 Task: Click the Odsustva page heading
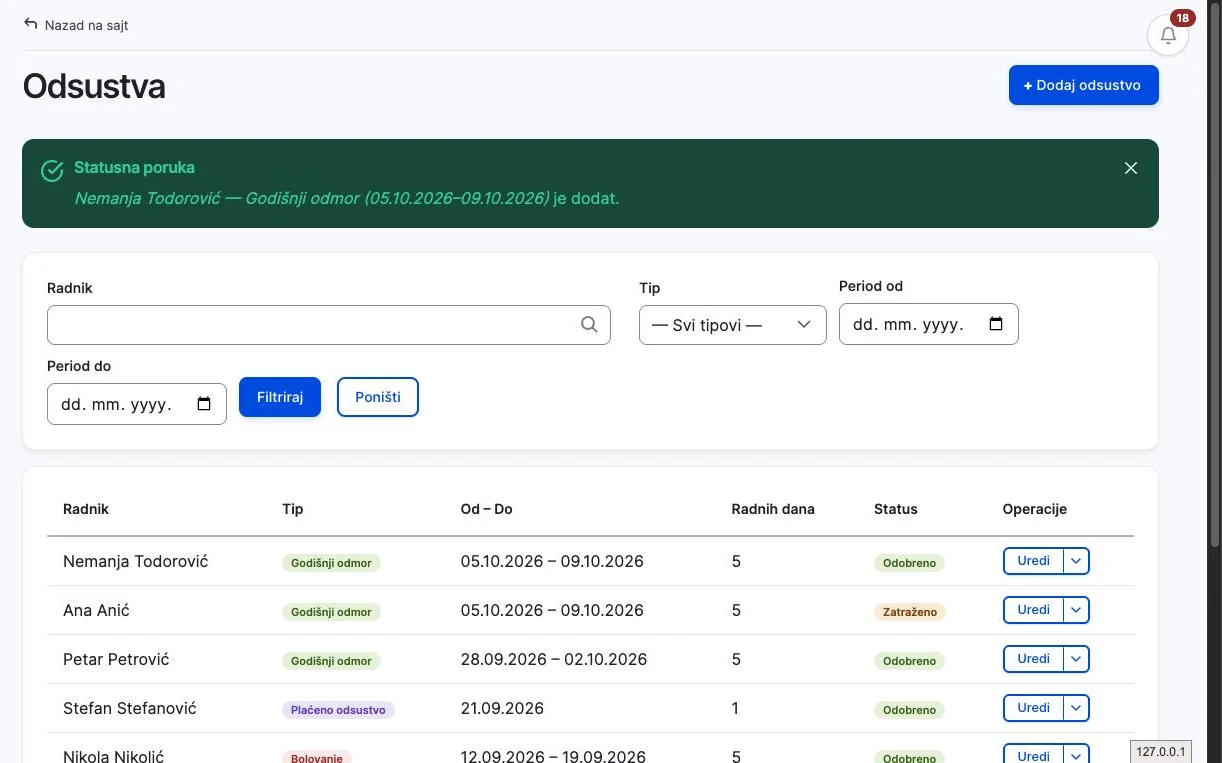click(94, 86)
